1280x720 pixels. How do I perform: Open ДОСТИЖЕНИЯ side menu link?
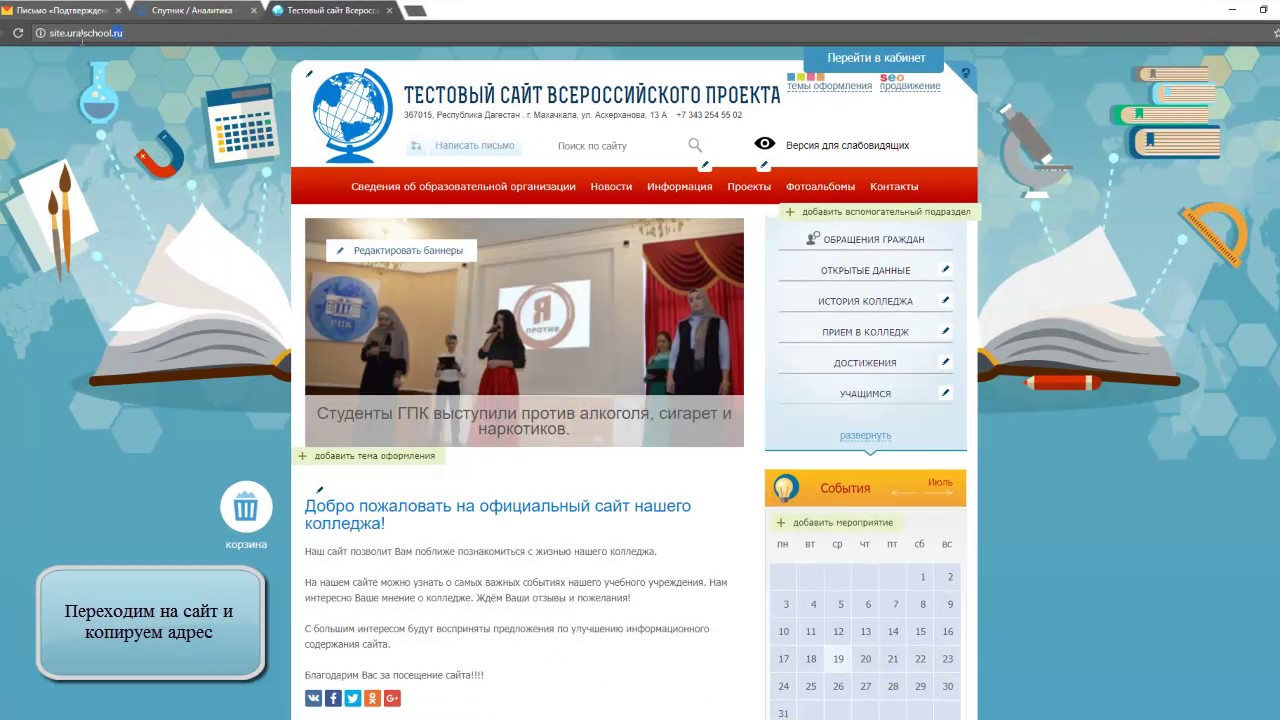tap(865, 363)
